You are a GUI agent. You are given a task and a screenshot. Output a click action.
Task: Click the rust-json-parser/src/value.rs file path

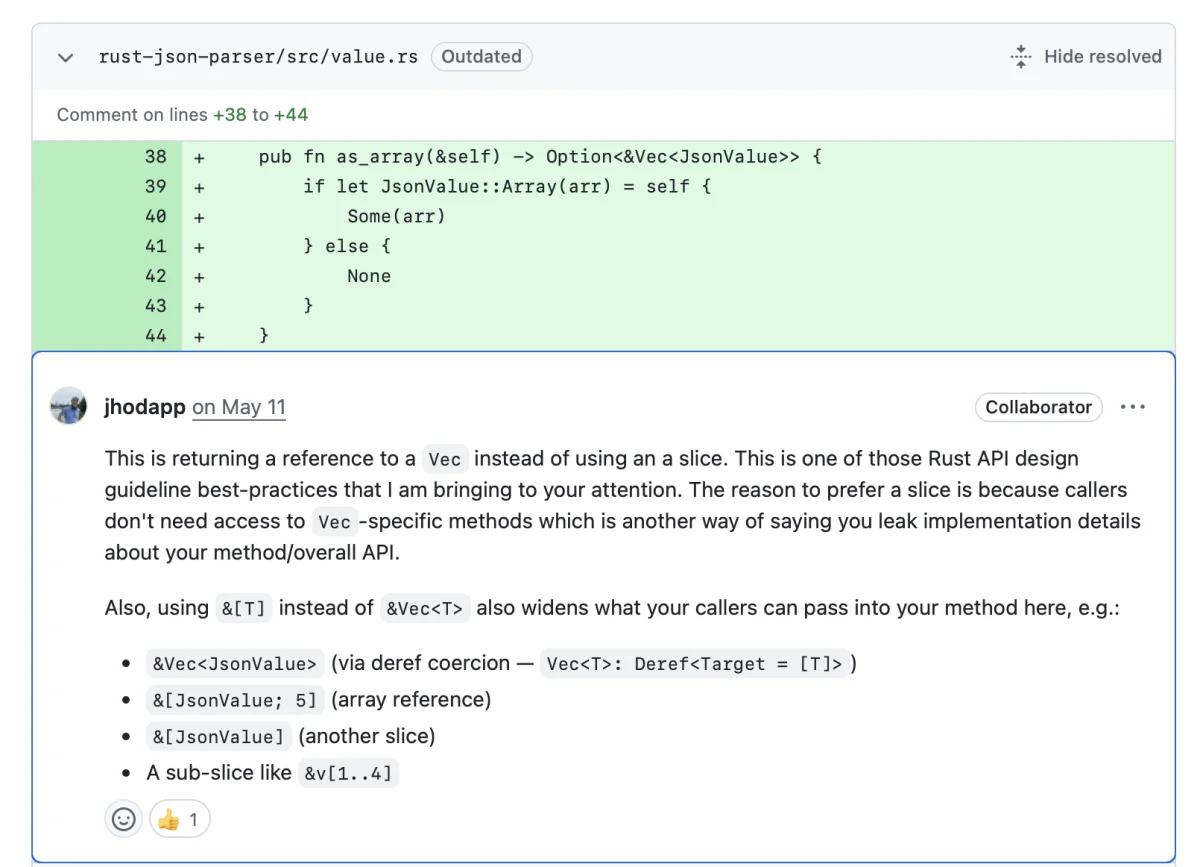pyautogui.click(x=258, y=57)
